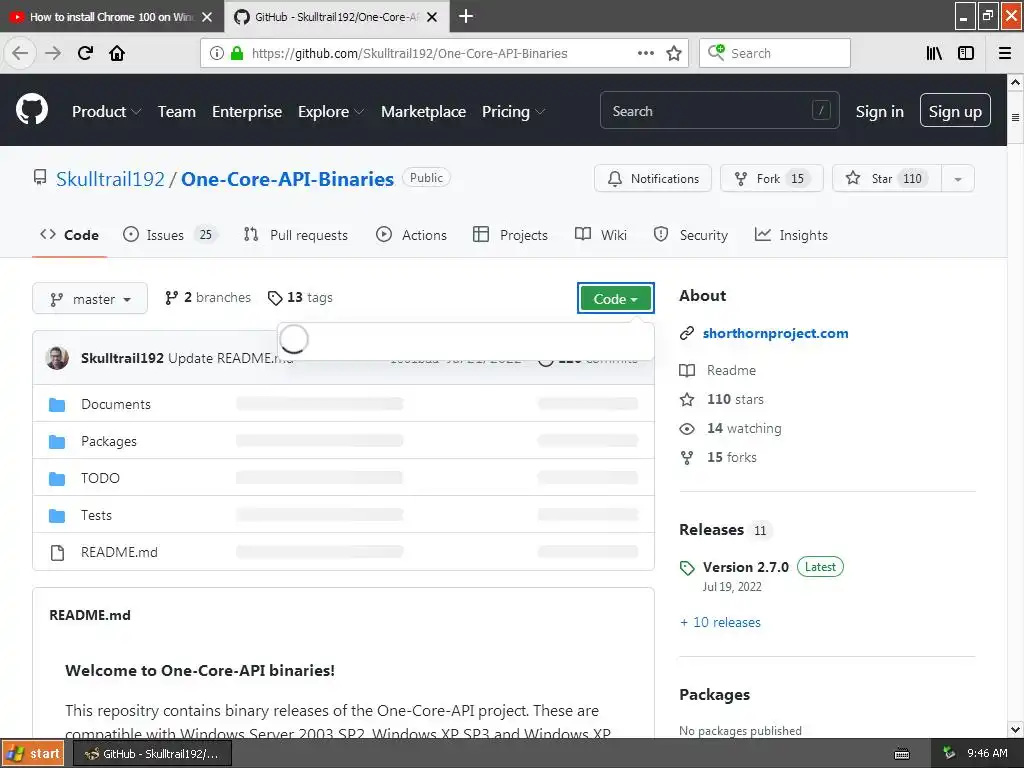
Task: Open the browser home page
Action: click(117, 53)
